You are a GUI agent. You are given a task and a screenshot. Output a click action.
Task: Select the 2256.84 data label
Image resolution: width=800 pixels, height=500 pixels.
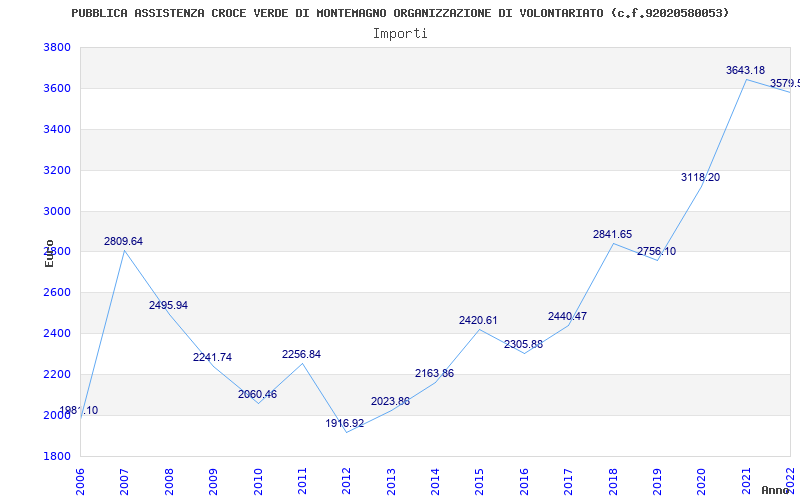coord(302,354)
